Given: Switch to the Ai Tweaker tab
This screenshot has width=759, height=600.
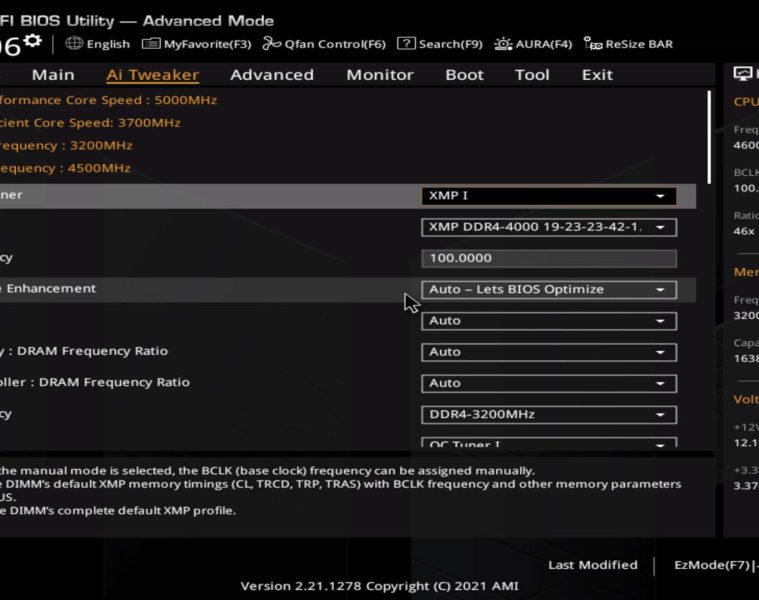Looking at the screenshot, I should click(x=152, y=75).
